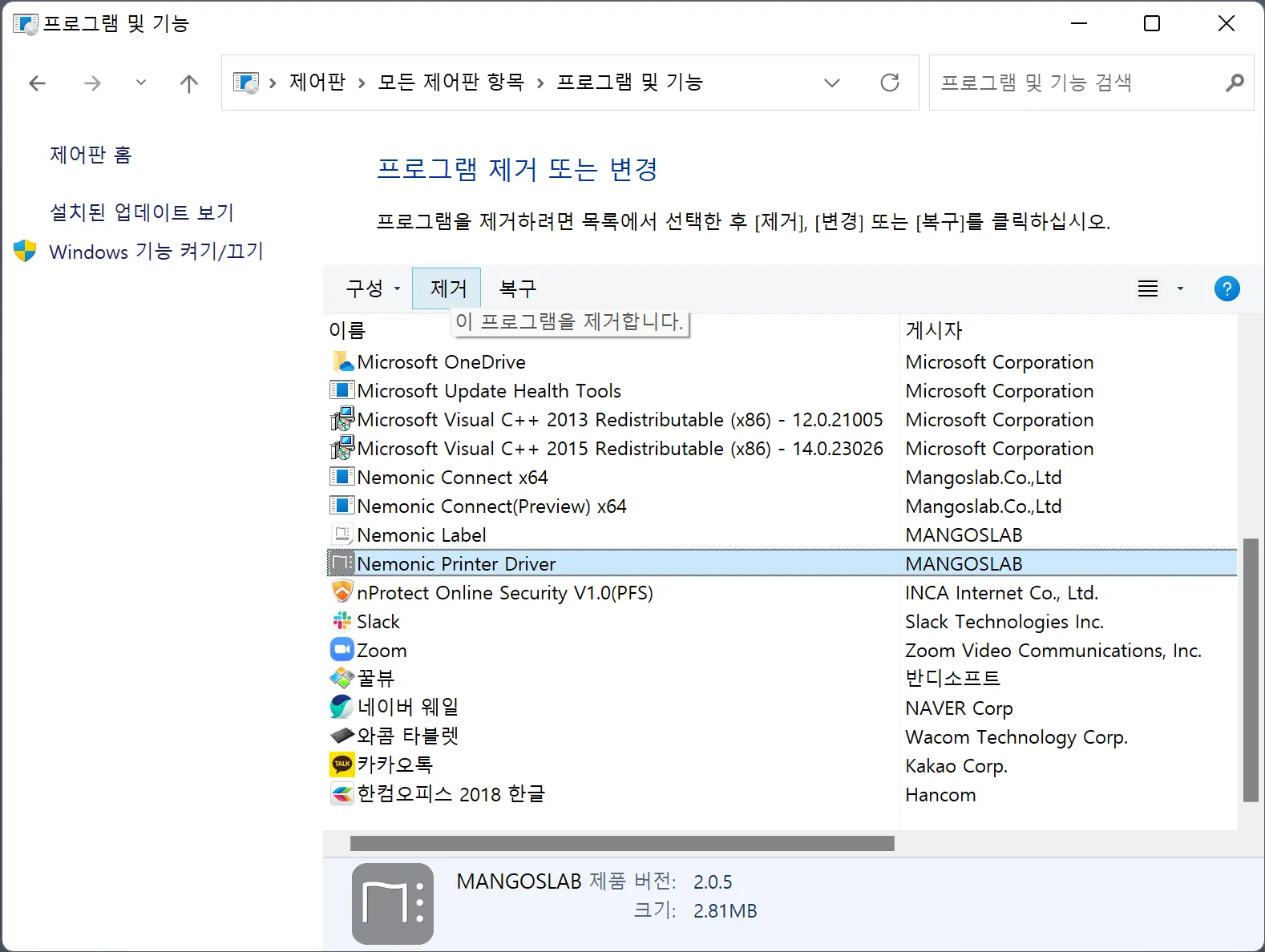Click the 한컴오피스 2018 한글 icon
The height and width of the screenshot is (952, 1265).
click(x=342, y=794)
